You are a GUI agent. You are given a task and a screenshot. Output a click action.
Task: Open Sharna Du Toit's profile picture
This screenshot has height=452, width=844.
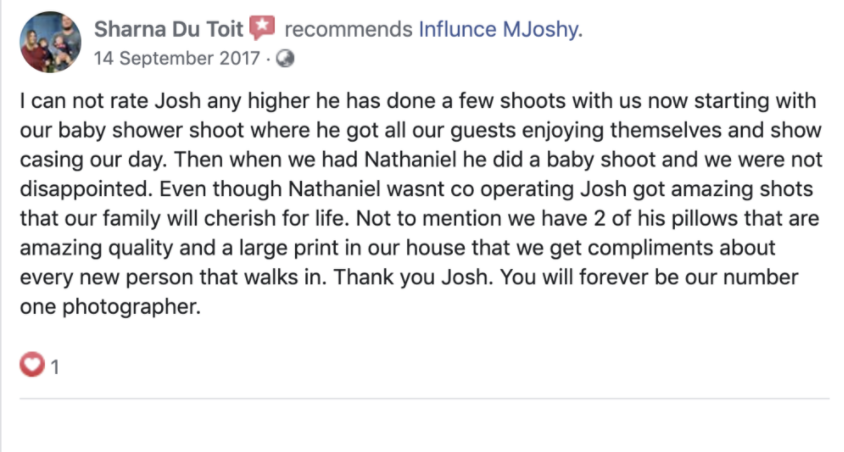50,42
